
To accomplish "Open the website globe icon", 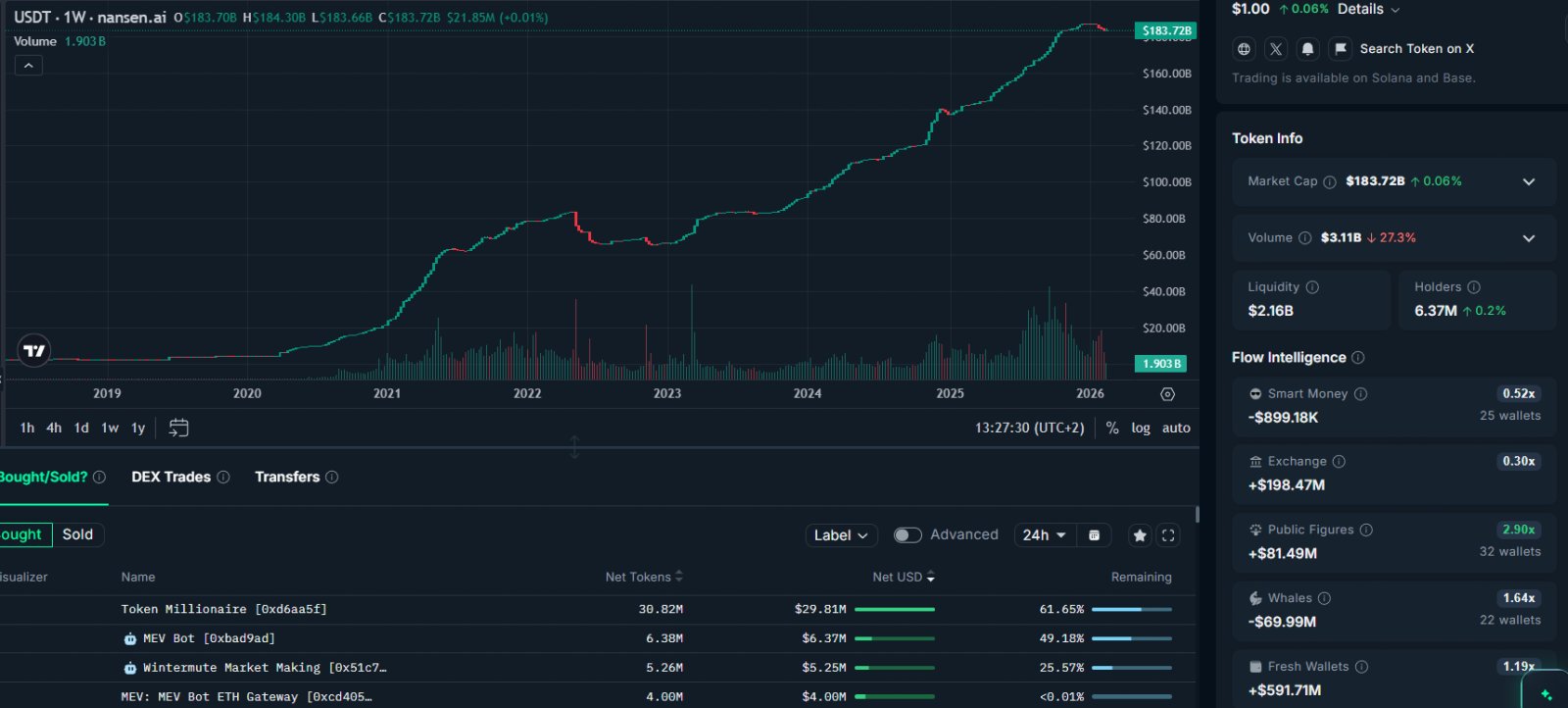I will (x=1244, y=48).
